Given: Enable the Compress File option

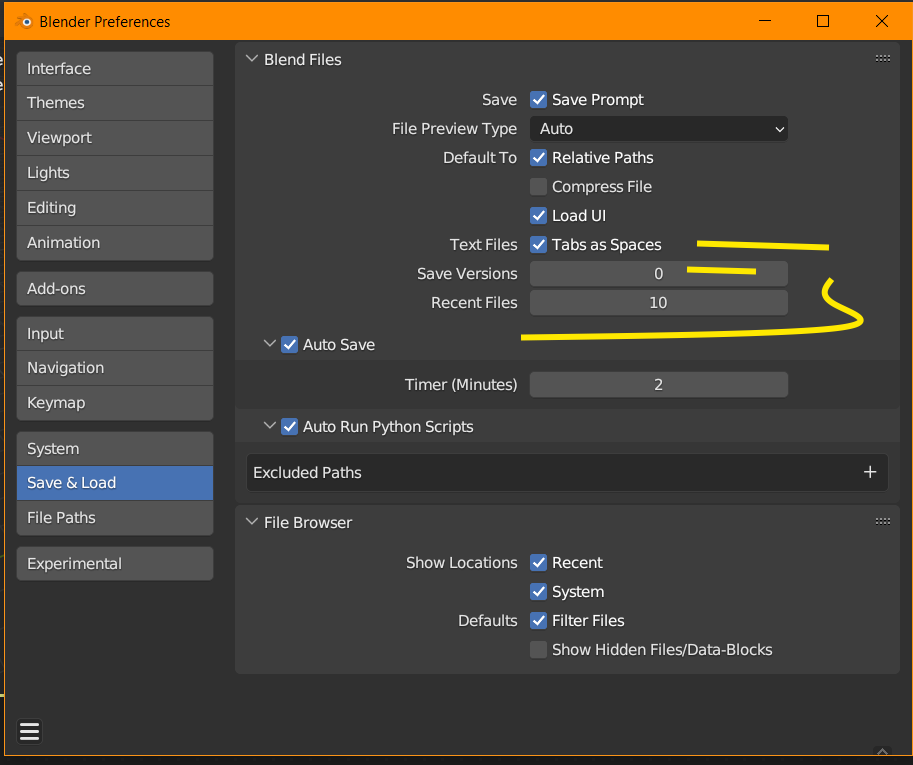Looking at the screenshot, I should 539,187.
